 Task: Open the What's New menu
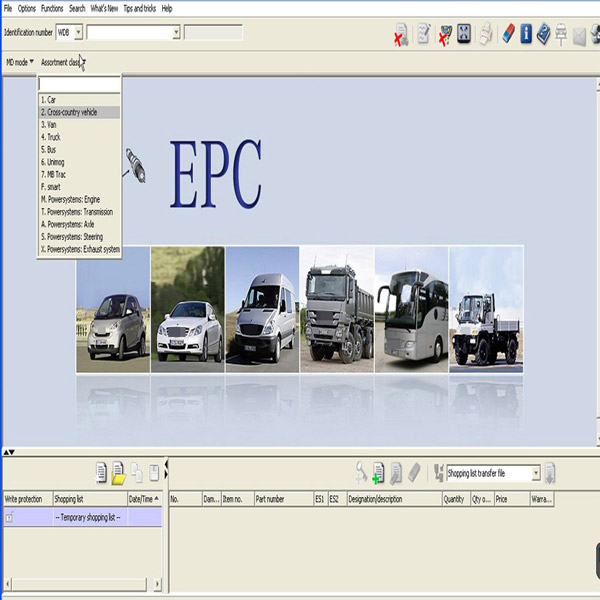tap(104, 8)
